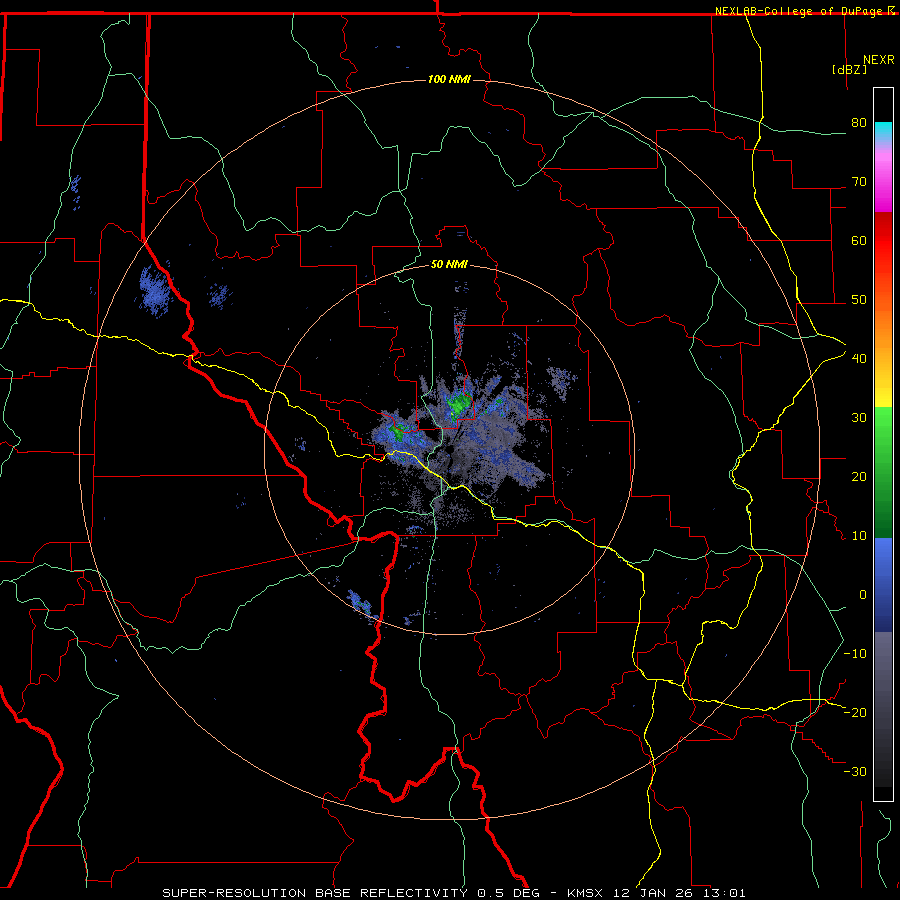This screenshot has height=900, width=900.
Task: Click the 70 dBZ scale value
Action: pyautogui.click(x=859, y=182)
